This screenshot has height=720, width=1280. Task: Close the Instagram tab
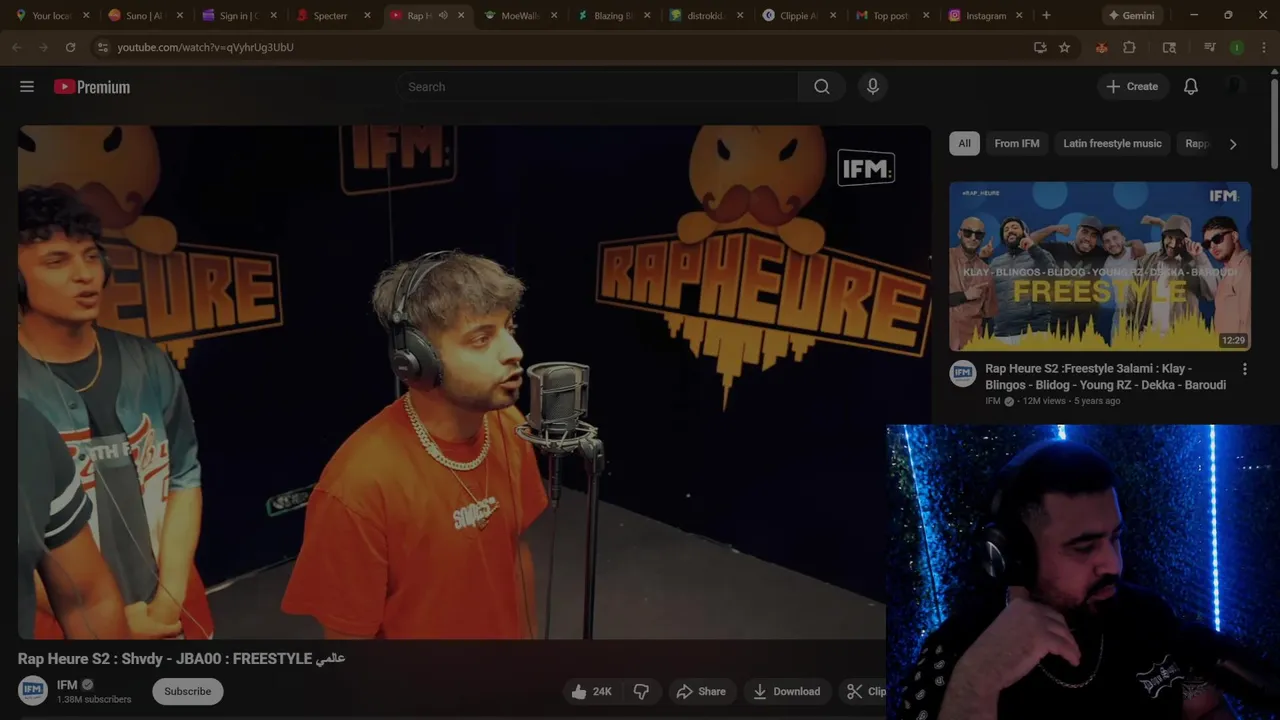(x=1020, y=16)
